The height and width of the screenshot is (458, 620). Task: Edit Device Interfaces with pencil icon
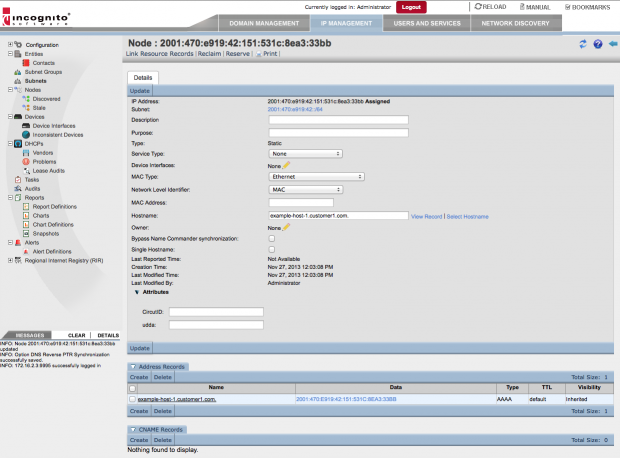(x=286, y=165)
